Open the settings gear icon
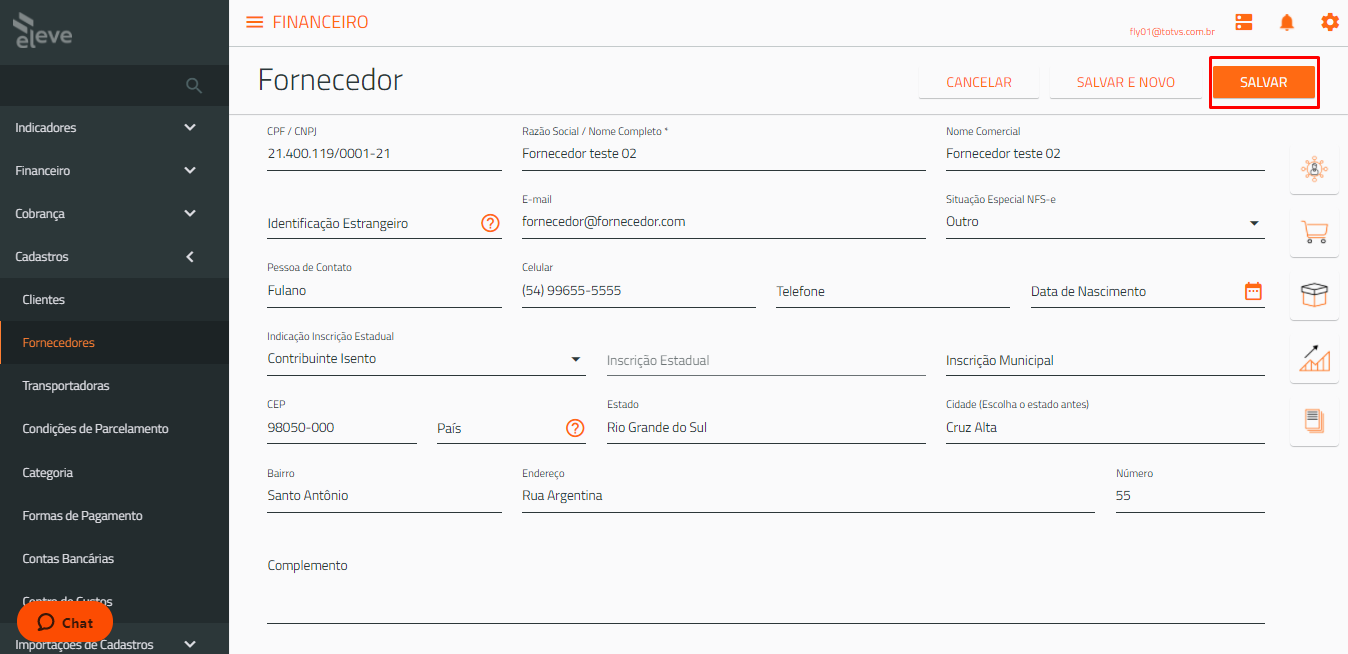This screenshot has height=654, width=1348. tap(1329, 22)
